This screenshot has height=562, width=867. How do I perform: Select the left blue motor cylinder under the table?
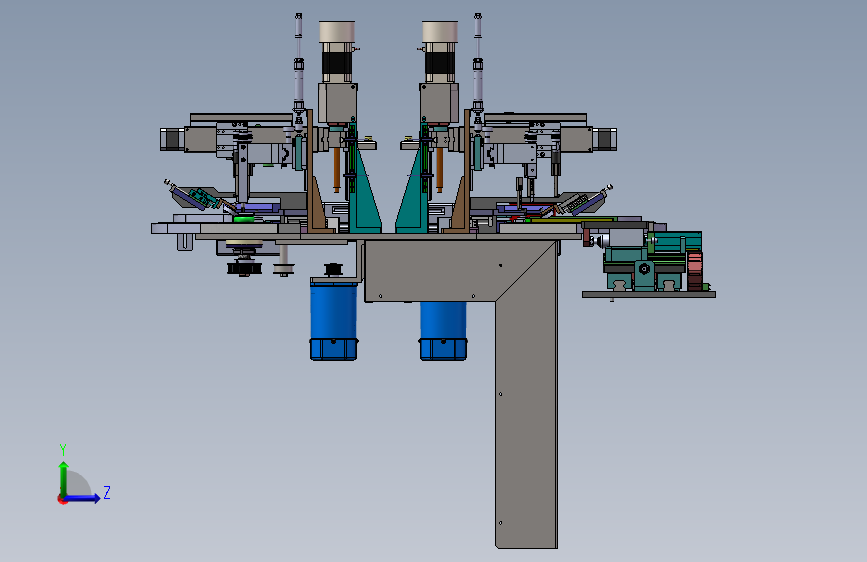(x=333, y=320)
